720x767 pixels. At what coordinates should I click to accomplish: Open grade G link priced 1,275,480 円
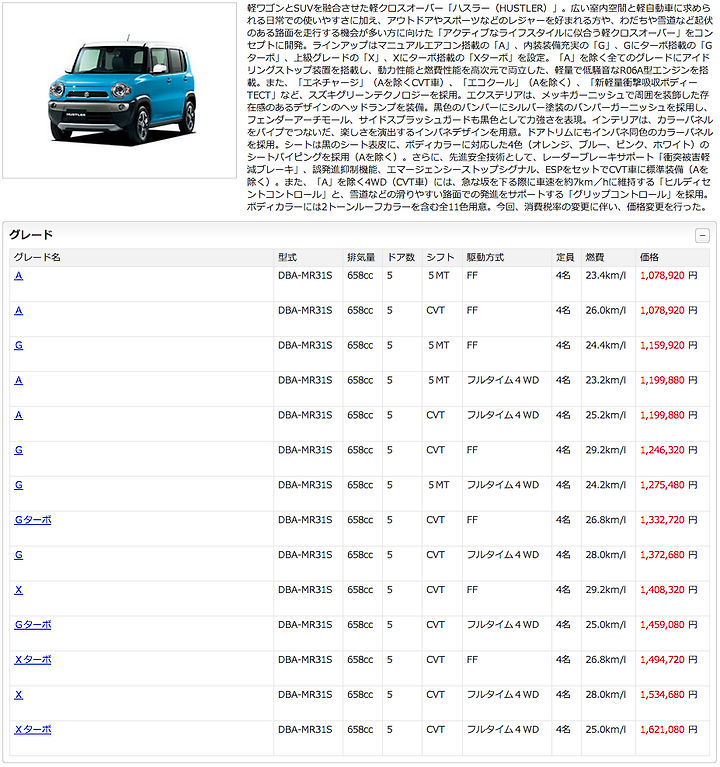[x=19, y=485]
